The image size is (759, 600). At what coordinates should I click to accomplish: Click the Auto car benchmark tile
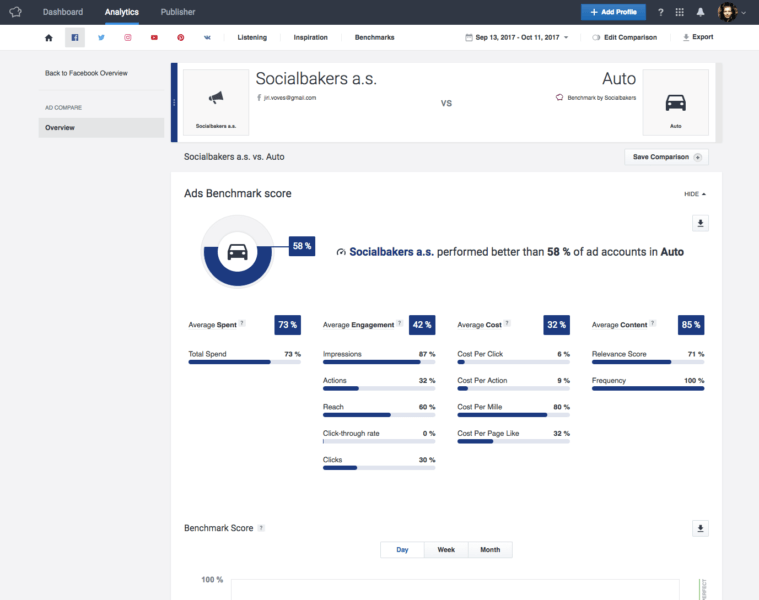(676, 102)
